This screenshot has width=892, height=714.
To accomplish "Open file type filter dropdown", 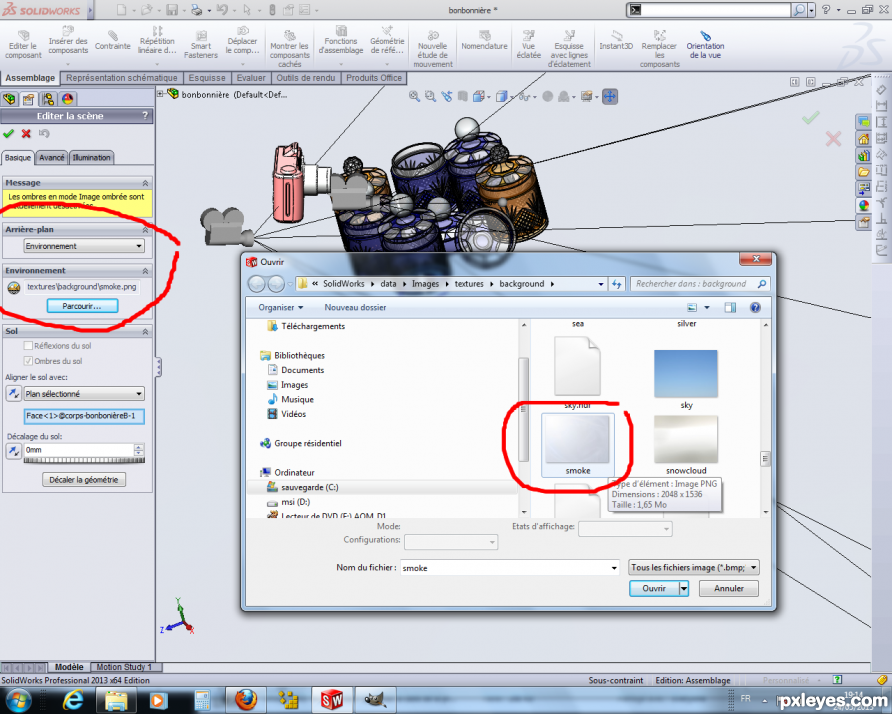I will [x=694, y=567].
